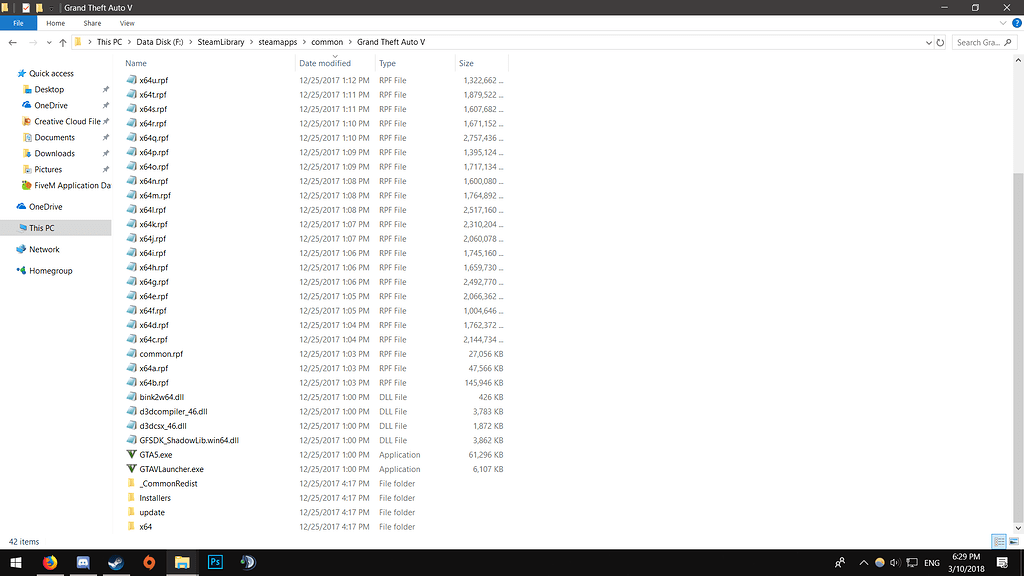Open the Quick Access Toolbar customize dropdown
1024x576 pixels.
(52, 8)
